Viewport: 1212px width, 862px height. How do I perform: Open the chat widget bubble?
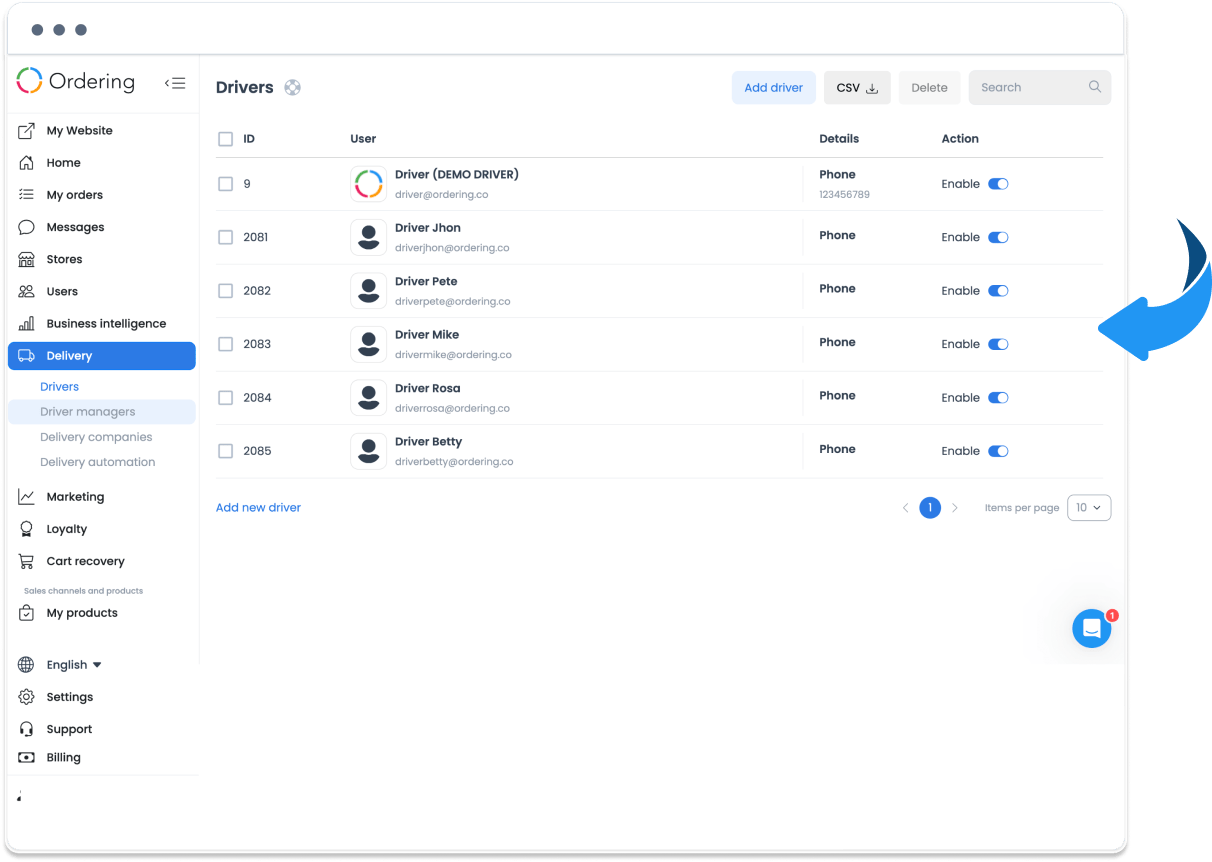point(1092,628)
